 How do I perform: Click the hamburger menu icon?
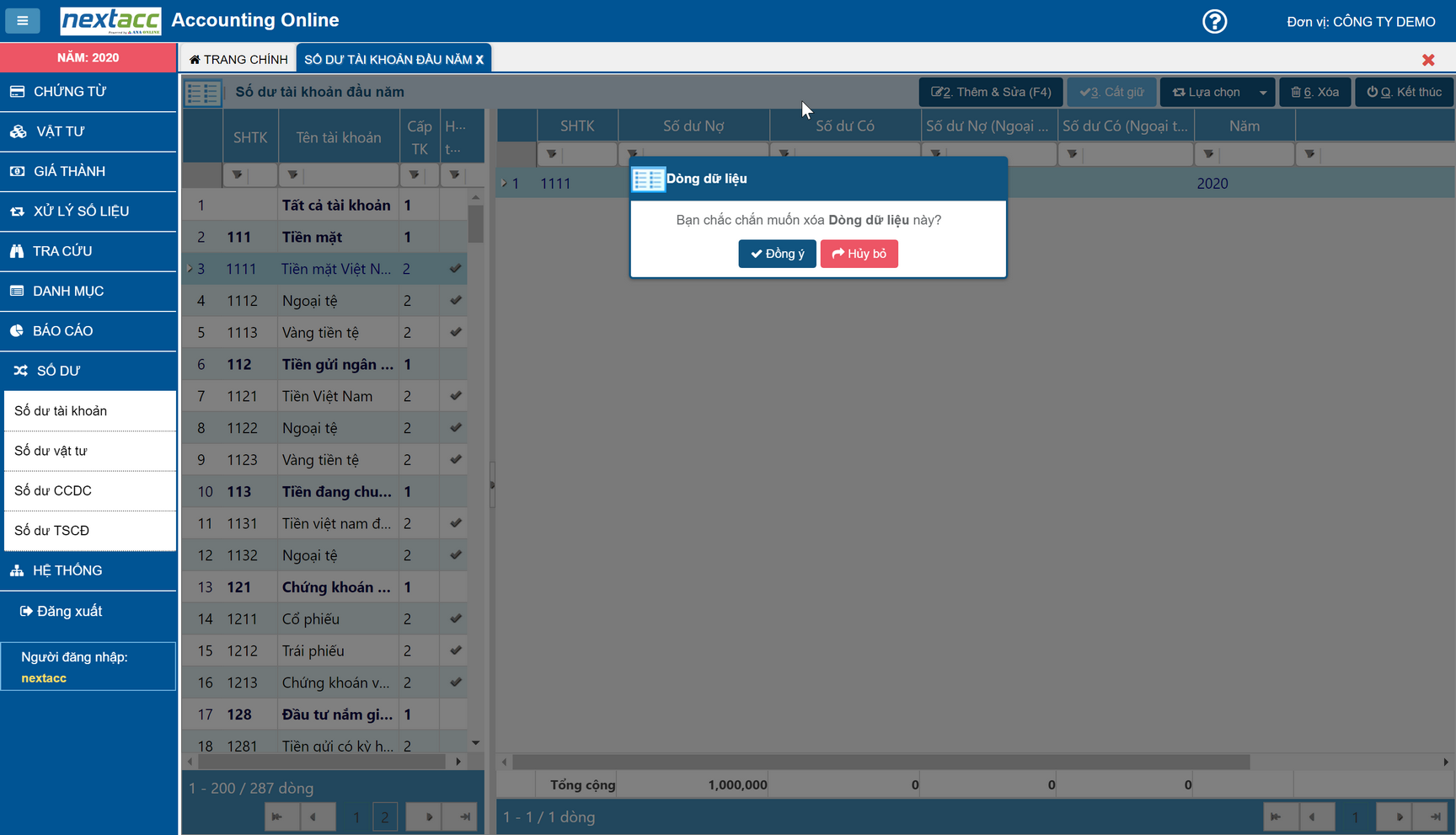pyautogui.click(x=23, y=21)
